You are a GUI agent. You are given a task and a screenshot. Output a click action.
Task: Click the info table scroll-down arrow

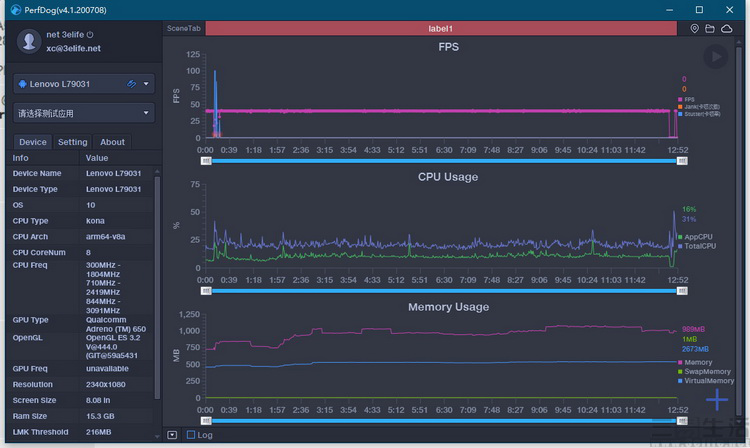[x=157, y=437]
